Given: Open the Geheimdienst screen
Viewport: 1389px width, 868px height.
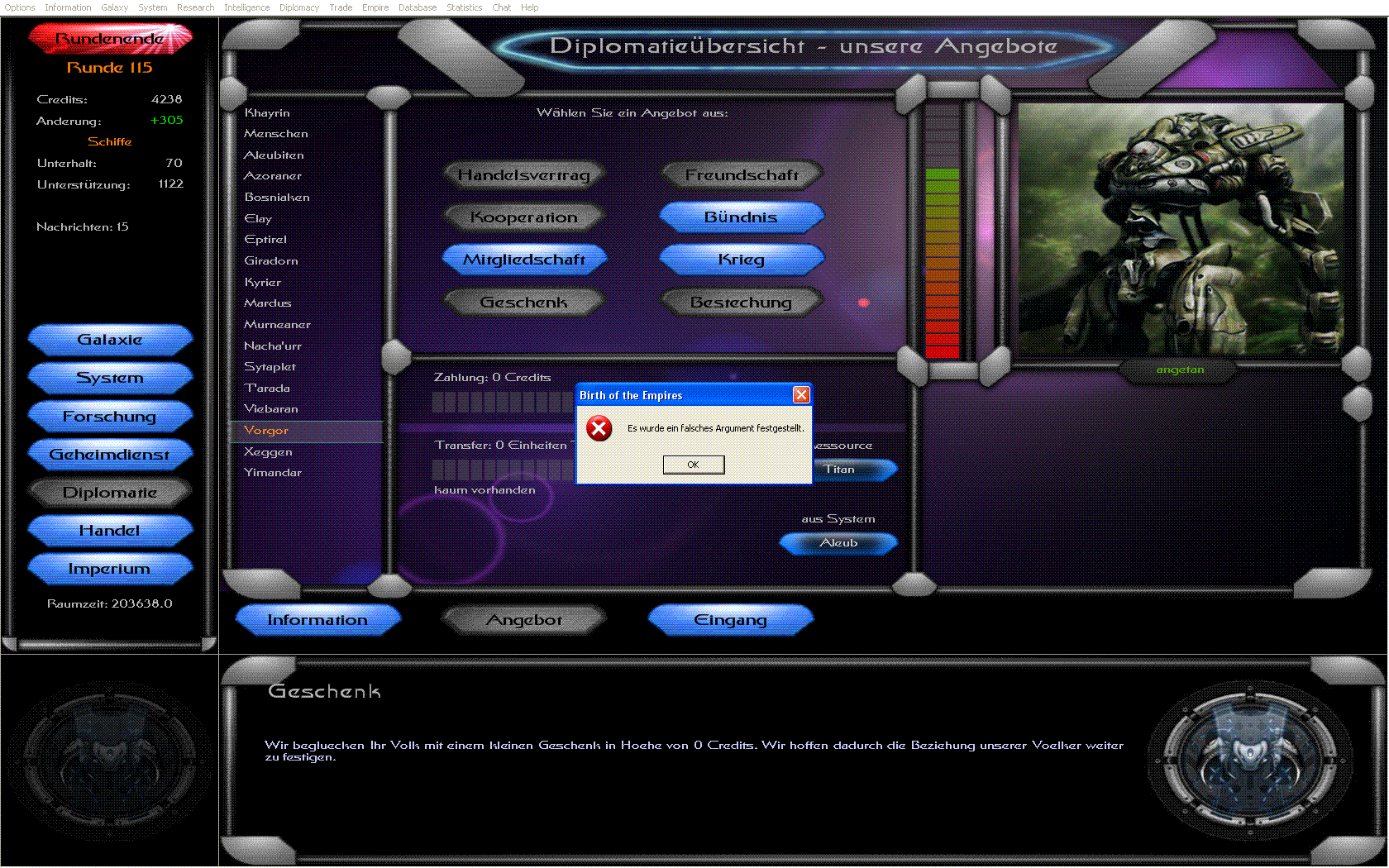Looking at the screenshot, I should pos(110,455).
